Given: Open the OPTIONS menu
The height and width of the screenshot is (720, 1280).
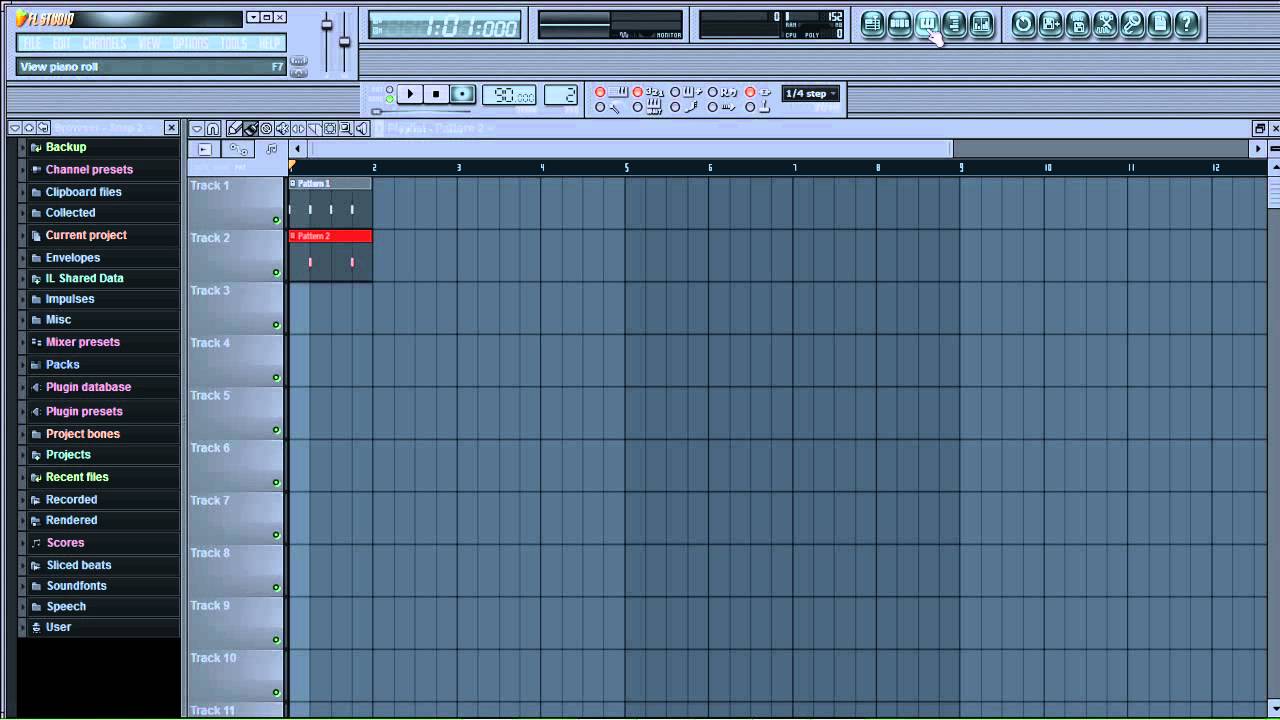Looking at the screenshot, I should coord(190,43).
